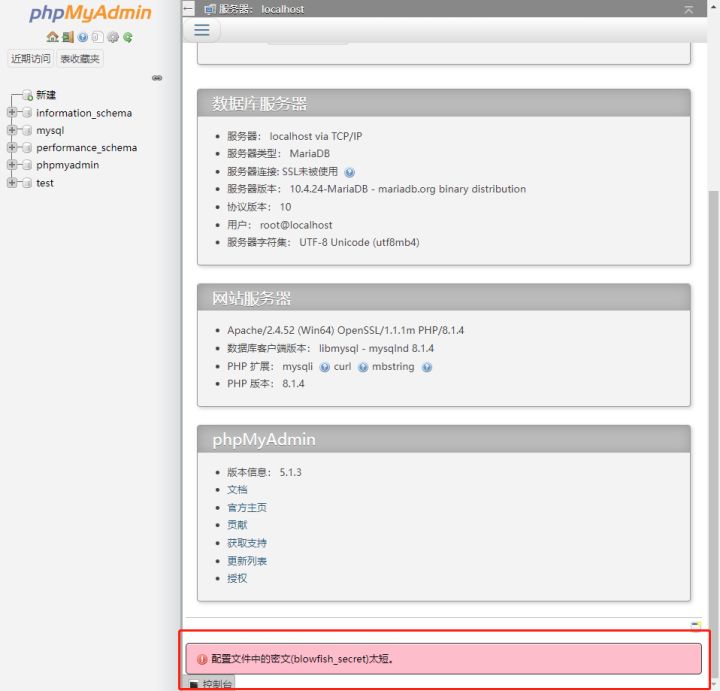Select 新建 to create a database

tap(46, 95)
